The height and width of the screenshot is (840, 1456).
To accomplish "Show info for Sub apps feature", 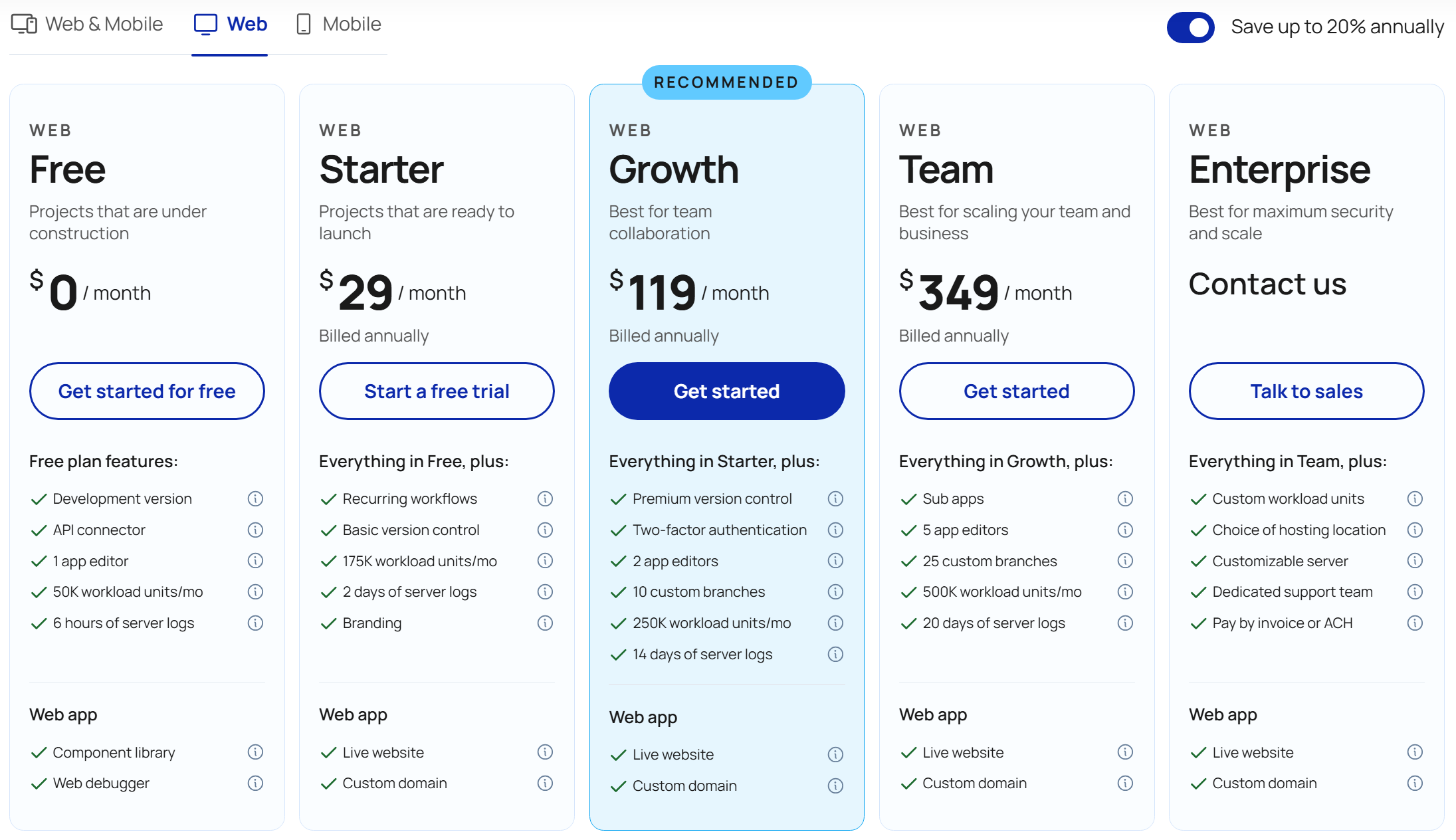I will (1125, 498).
